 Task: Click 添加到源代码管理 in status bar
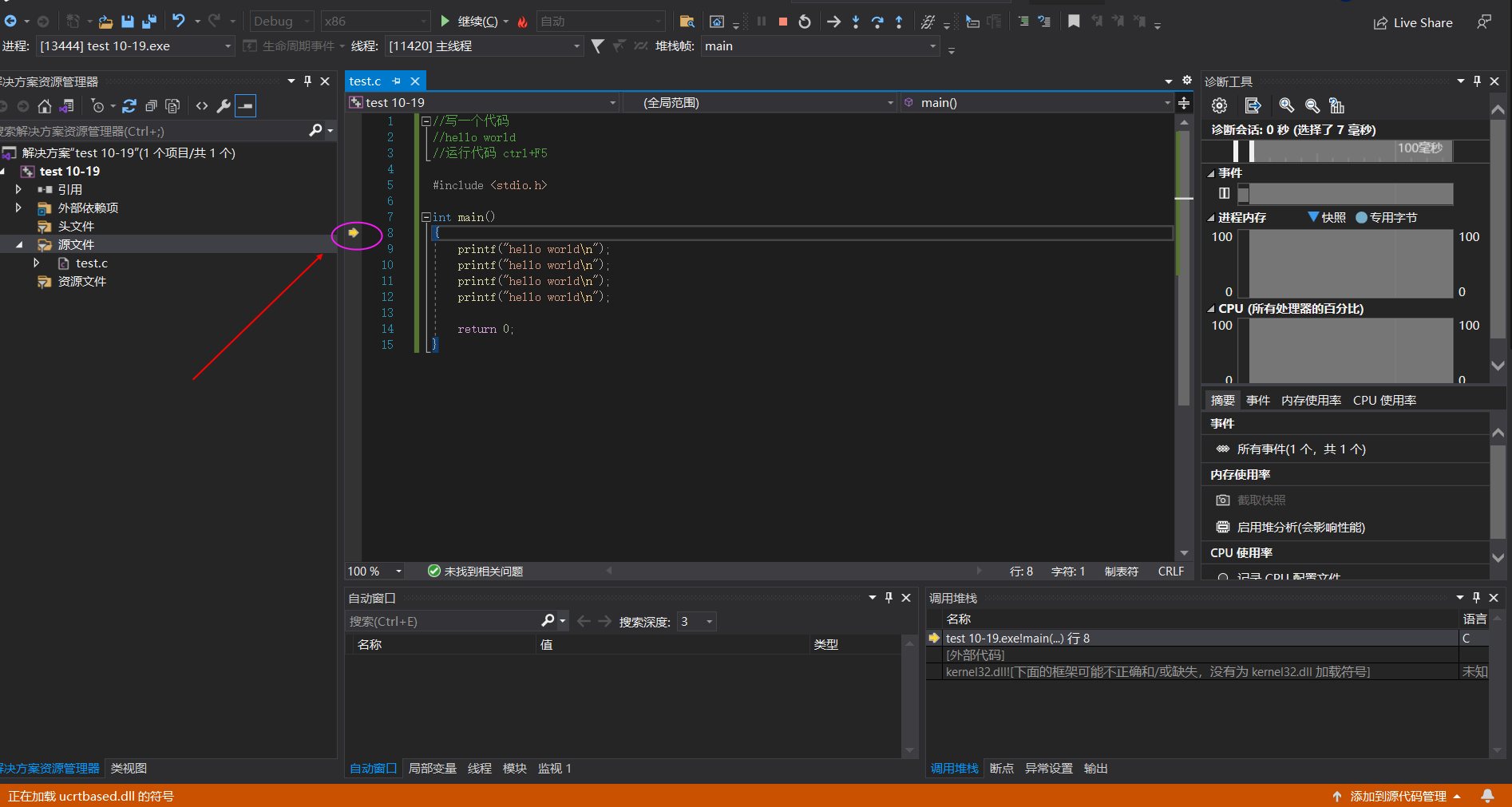point(1397,796)
